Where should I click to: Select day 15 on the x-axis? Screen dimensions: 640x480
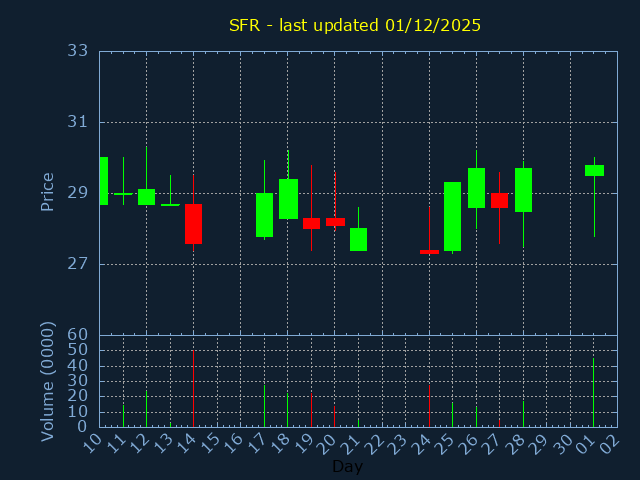click(212, 442)
